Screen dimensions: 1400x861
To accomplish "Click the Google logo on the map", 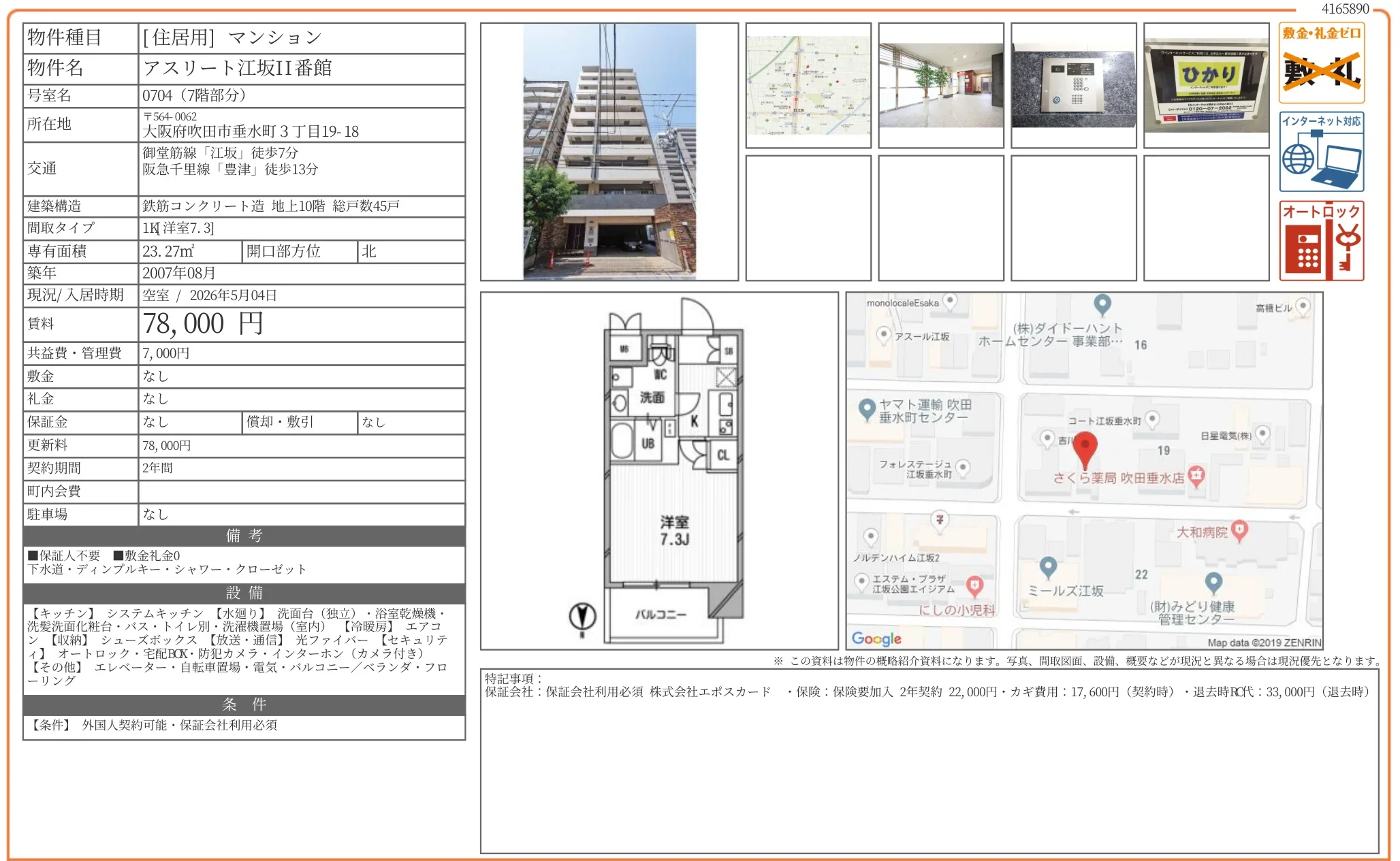I will [x=876, y=638].
